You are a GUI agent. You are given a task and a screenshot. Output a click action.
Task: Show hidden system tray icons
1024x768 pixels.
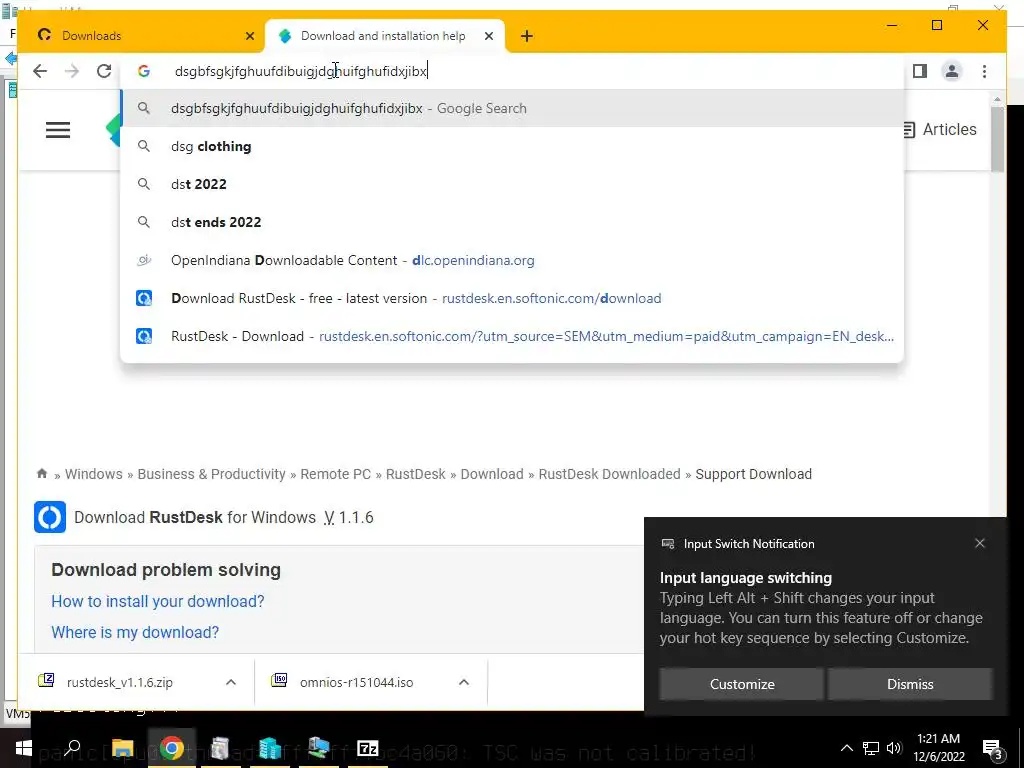tap(846, 748)
